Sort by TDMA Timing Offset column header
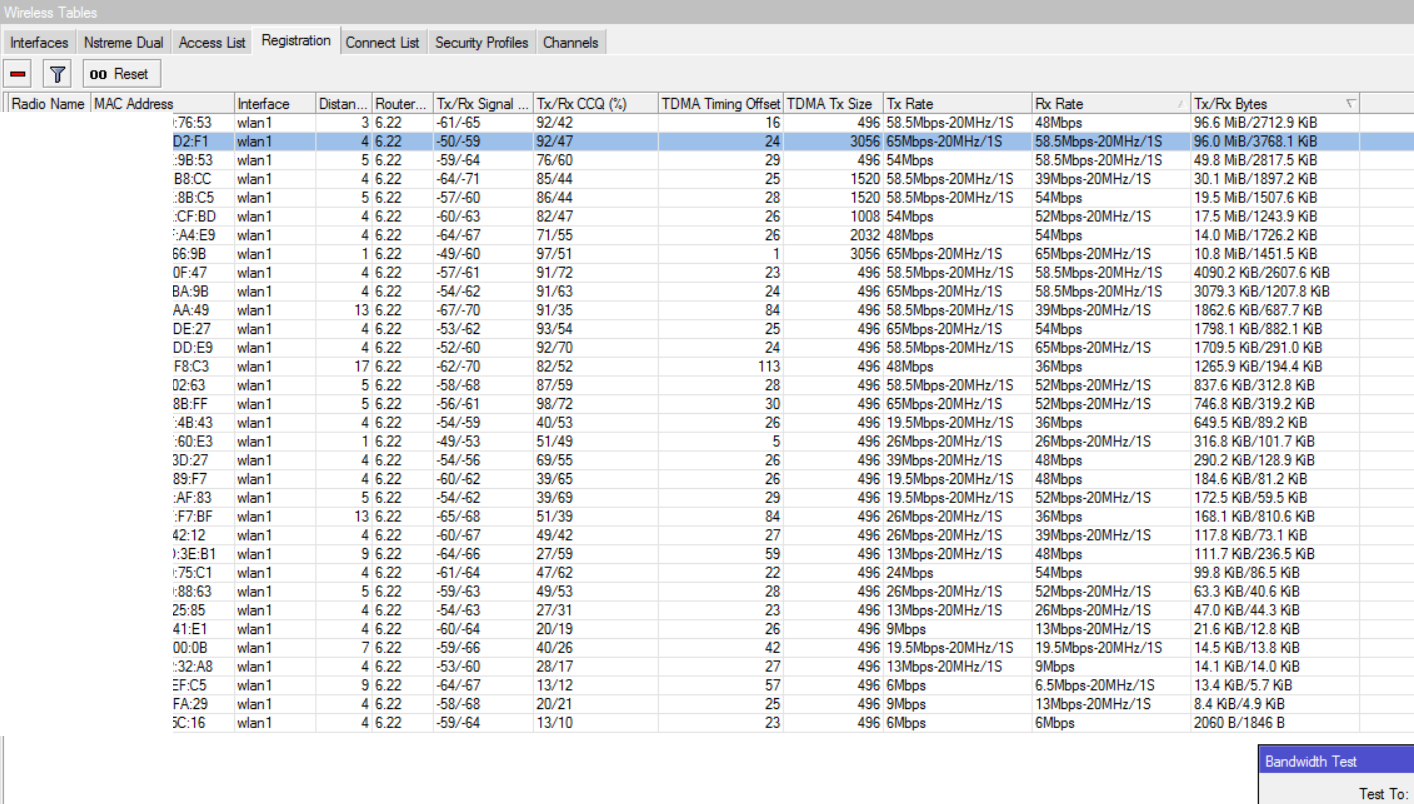 point(721,103)
